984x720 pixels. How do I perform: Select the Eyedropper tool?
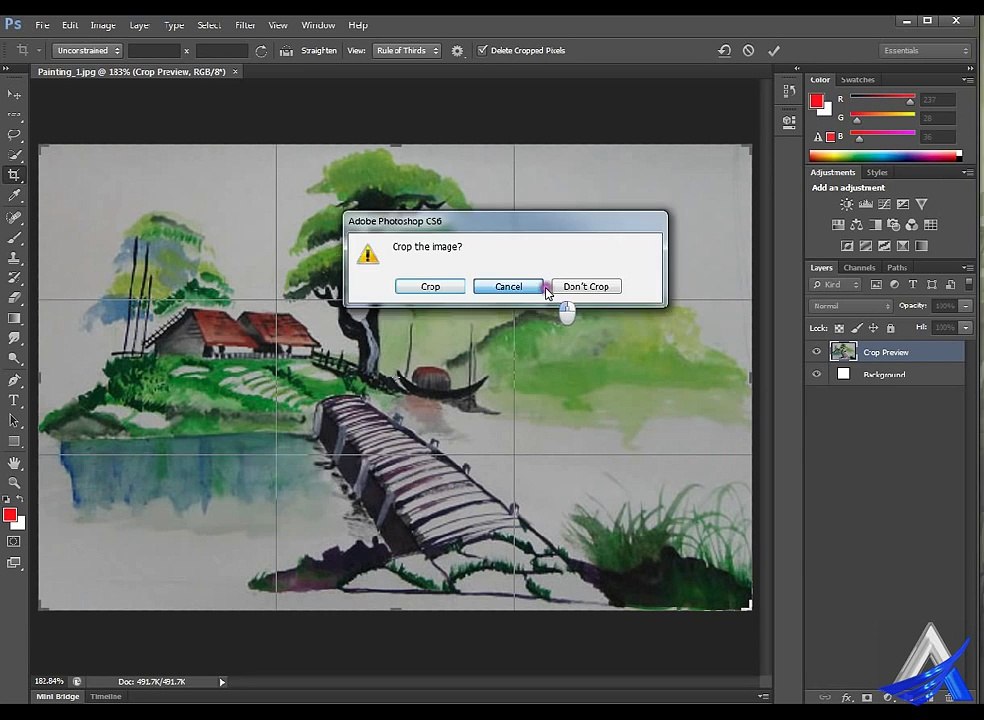pyautogui.click(x=14, y=196)
